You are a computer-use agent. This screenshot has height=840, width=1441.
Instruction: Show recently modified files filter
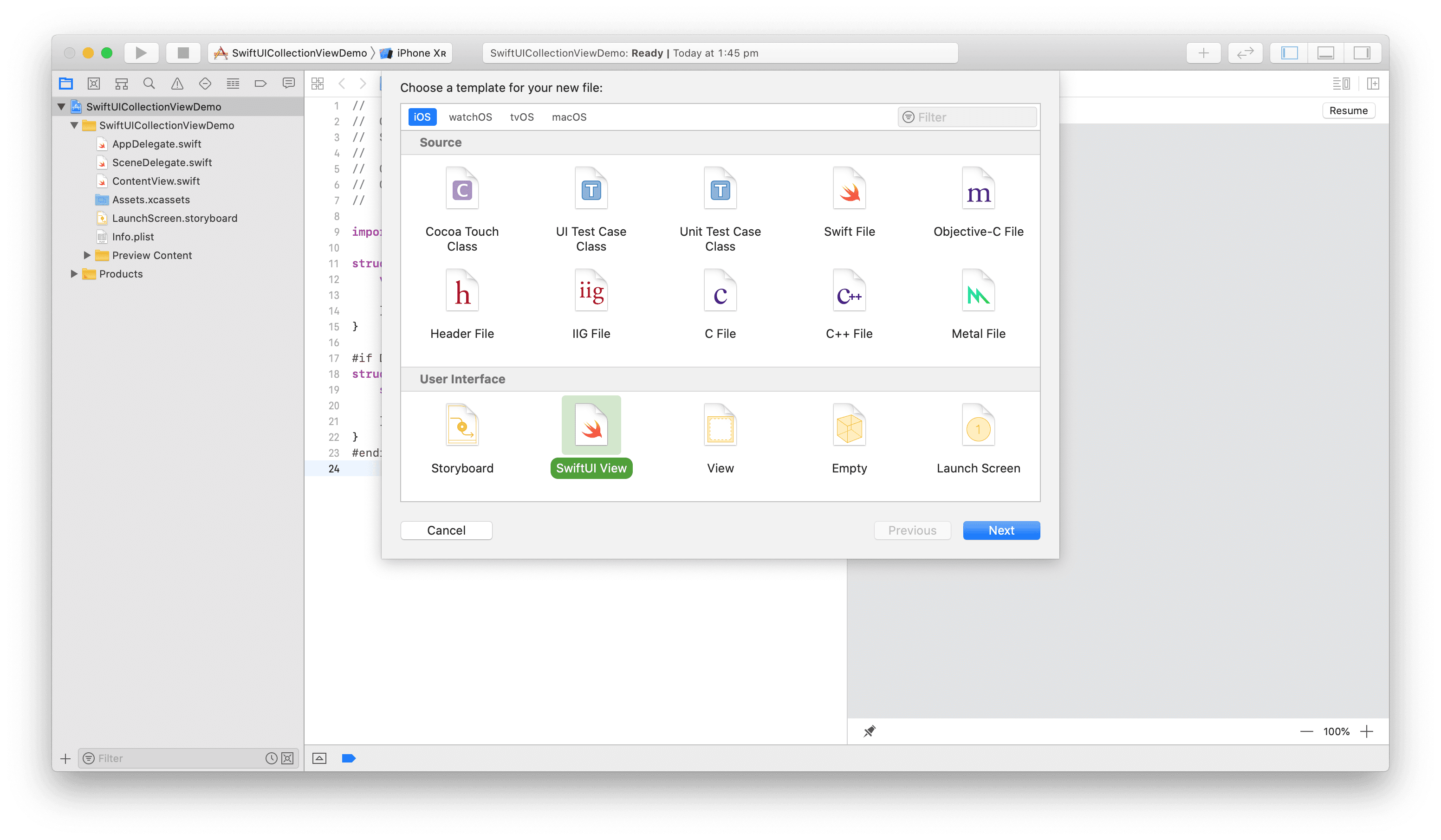point(272,758)
